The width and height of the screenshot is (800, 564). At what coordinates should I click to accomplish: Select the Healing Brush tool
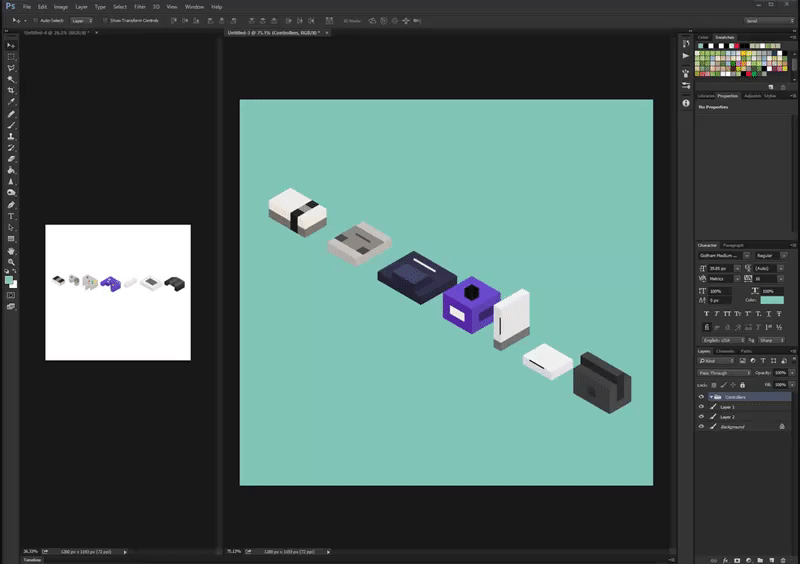coord(11,114)
